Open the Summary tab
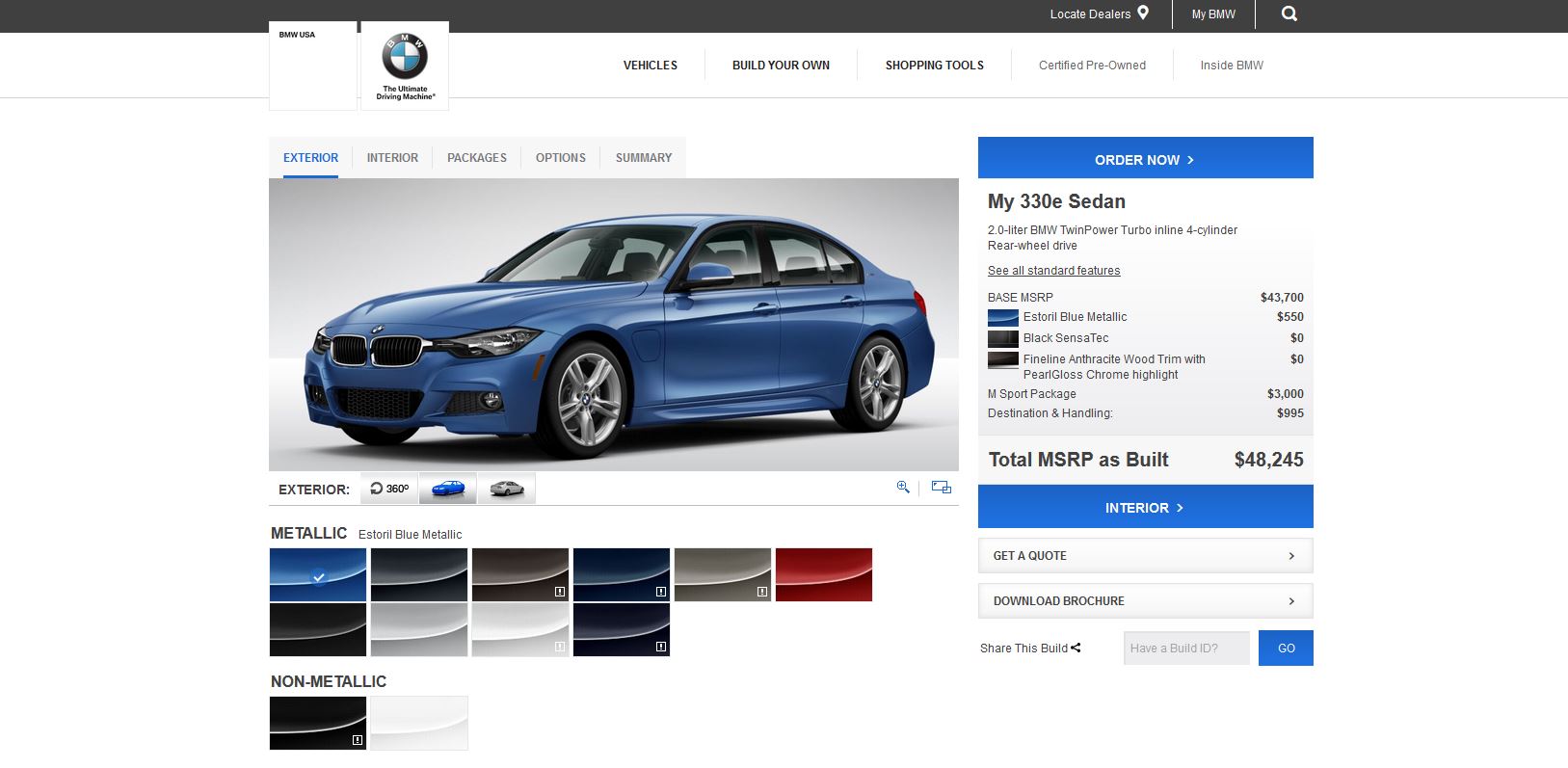Screen dimensions: 1568x768 644,158
